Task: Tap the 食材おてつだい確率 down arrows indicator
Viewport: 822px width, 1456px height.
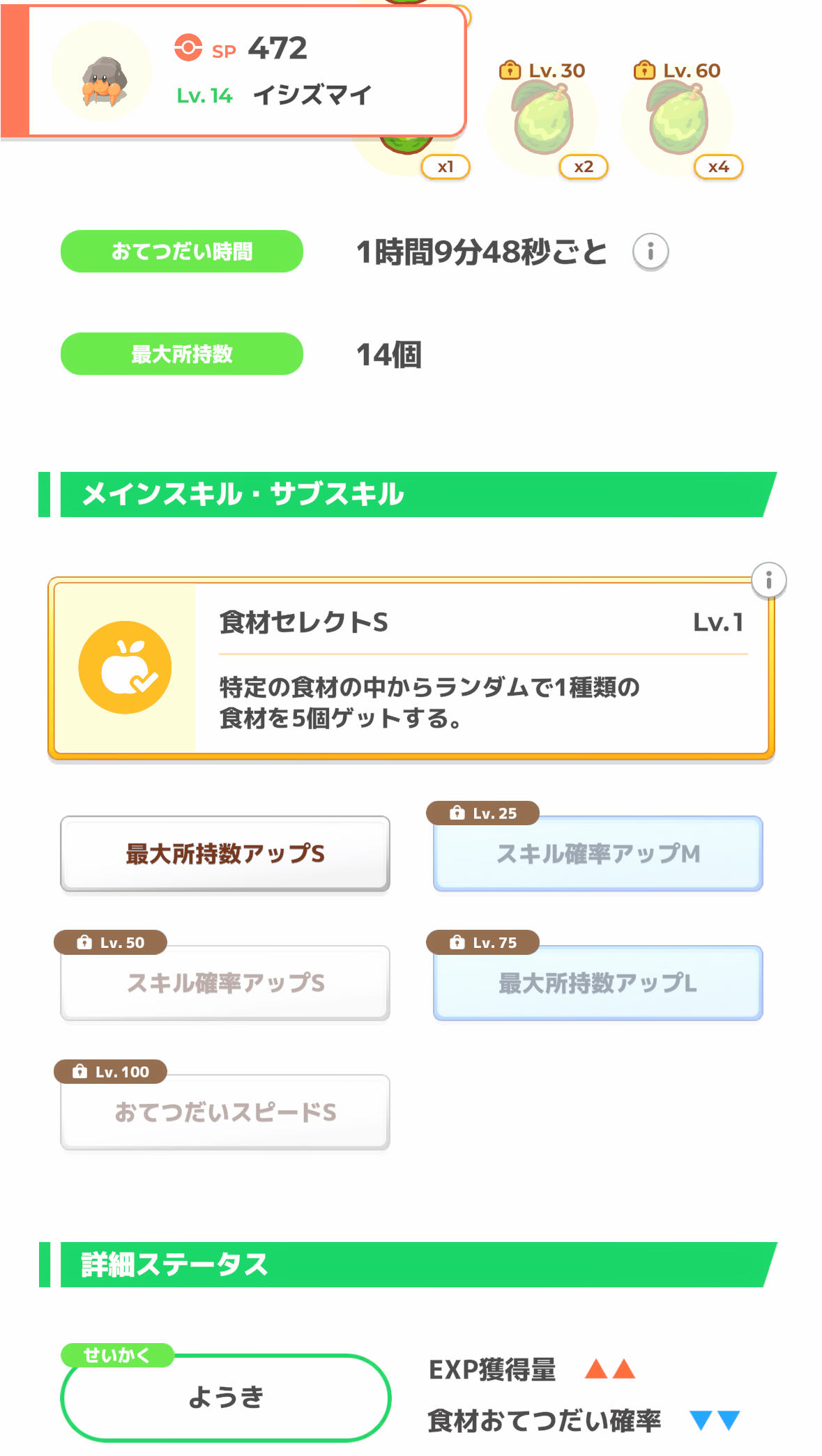Action: (715, 1420)
